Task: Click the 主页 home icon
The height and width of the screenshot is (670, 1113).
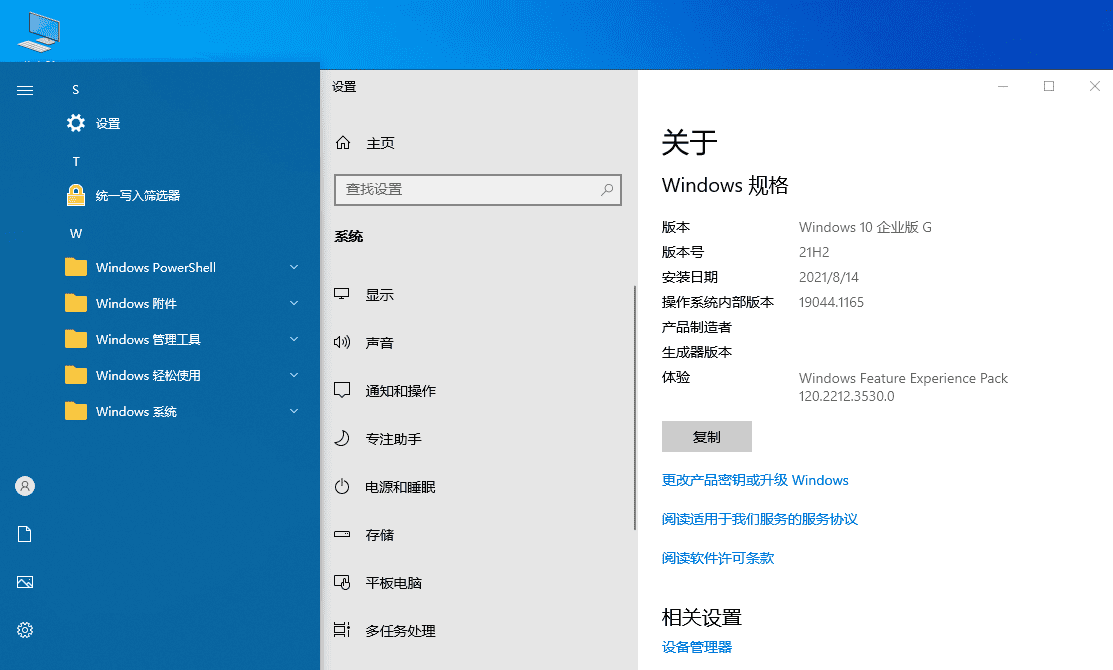Action: 343,143
